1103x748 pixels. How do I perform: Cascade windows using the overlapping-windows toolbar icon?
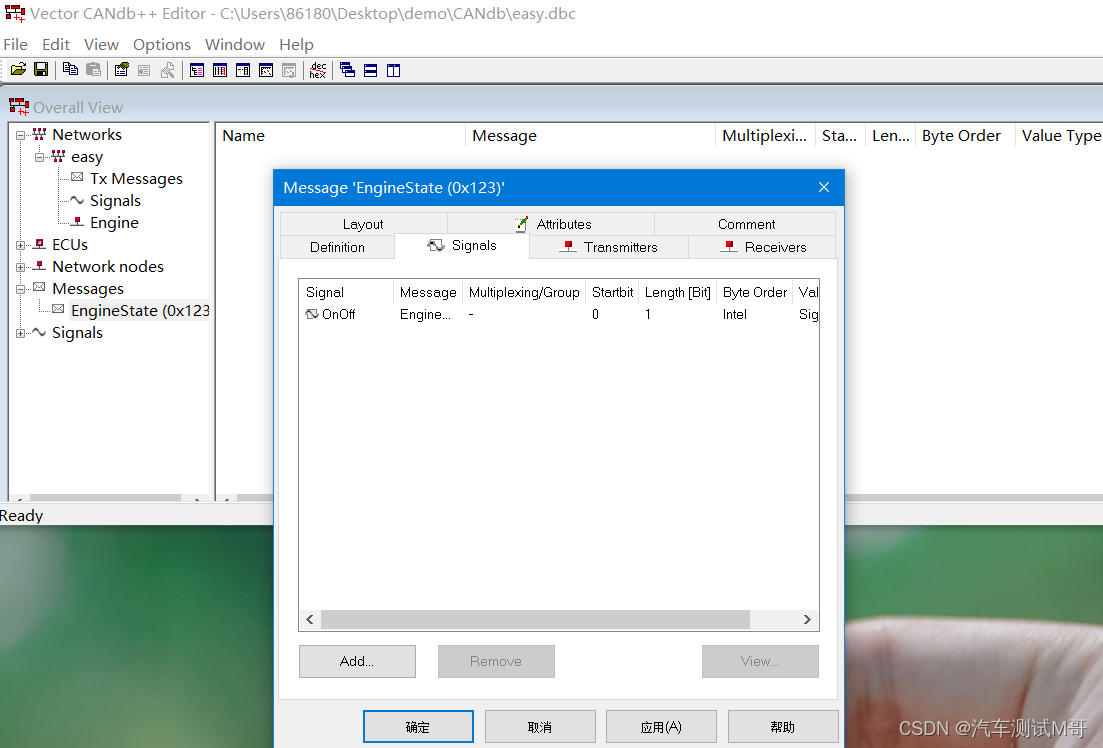348,70
